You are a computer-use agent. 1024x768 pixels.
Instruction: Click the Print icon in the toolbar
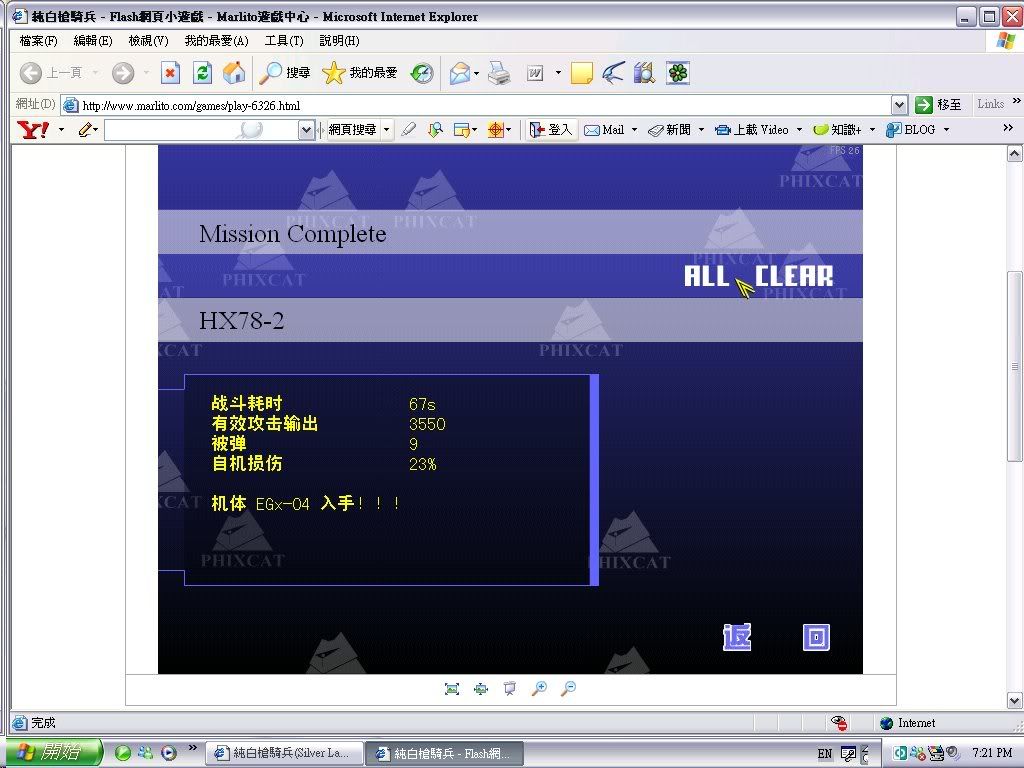pyautogui.click(x=499, y=73)
